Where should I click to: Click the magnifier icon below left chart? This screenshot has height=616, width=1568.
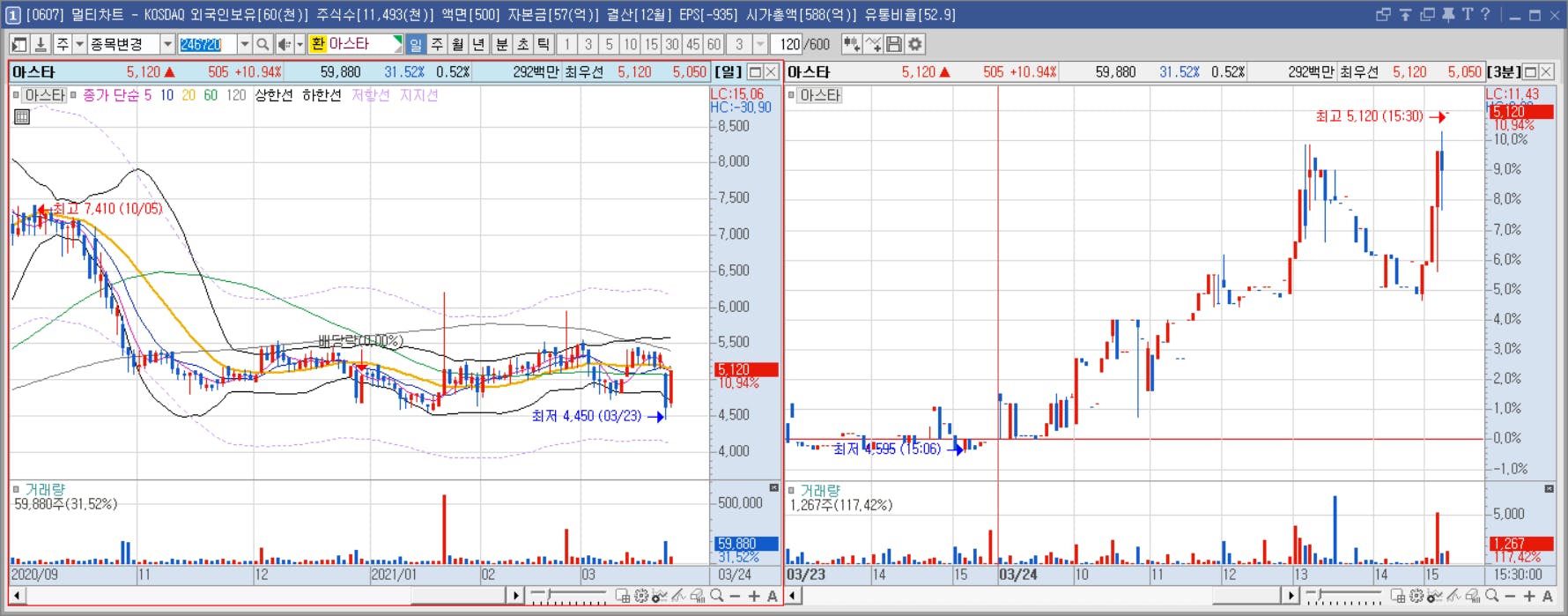coord(717,596)
